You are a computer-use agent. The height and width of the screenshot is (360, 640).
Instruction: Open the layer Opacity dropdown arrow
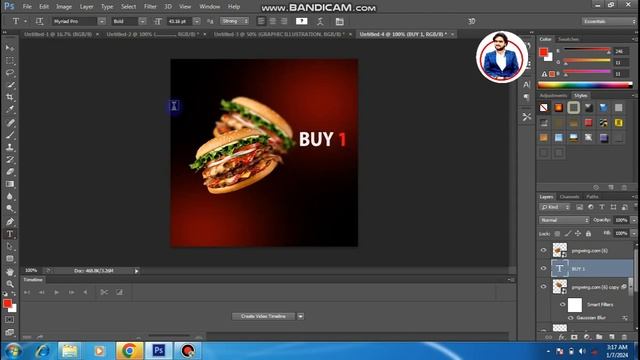pyautogui.click(x=634, y=220)
